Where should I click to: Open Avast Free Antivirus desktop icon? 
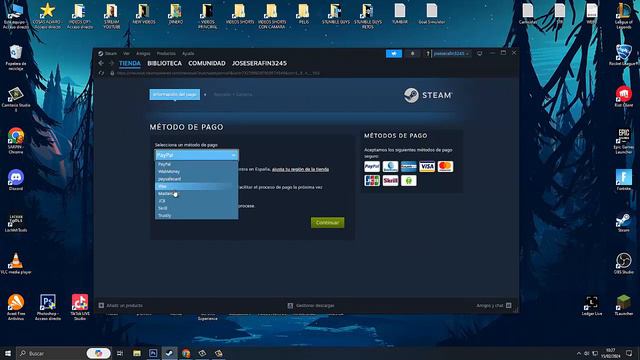pos(16,307)
